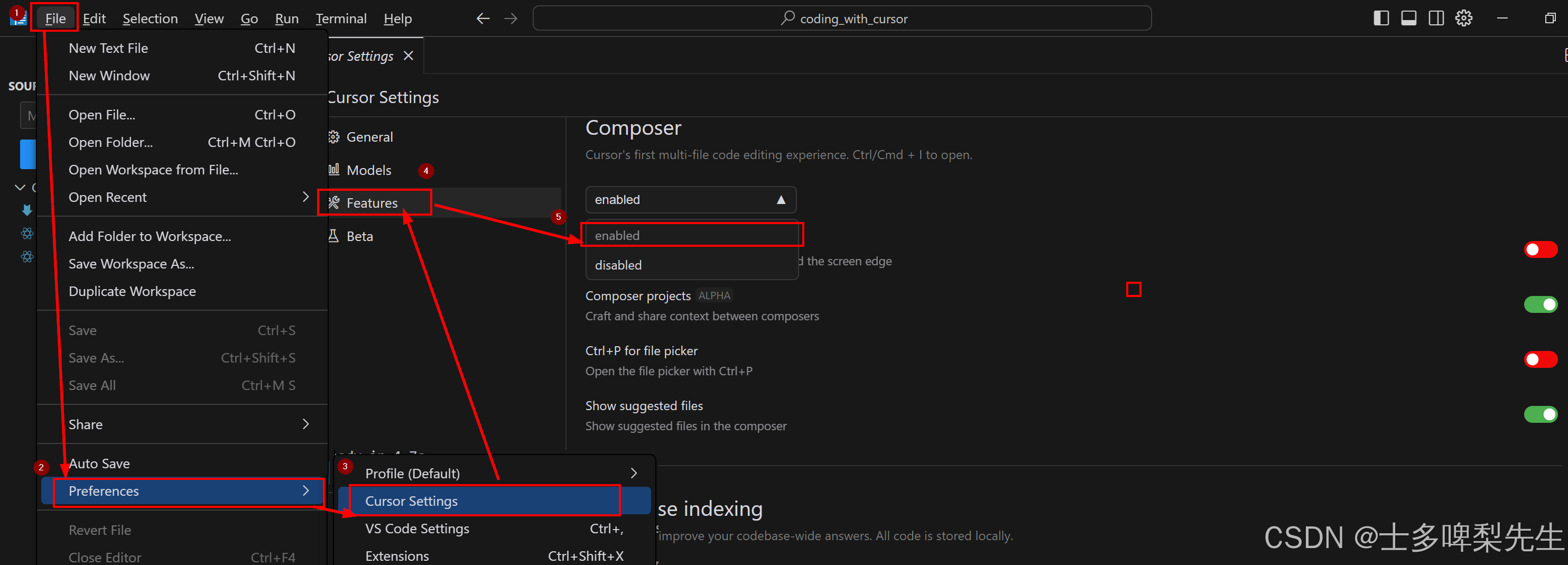Select Cursor Settings in Preferences submenu
Screen dimensions: 1568x565
point(494,501)
